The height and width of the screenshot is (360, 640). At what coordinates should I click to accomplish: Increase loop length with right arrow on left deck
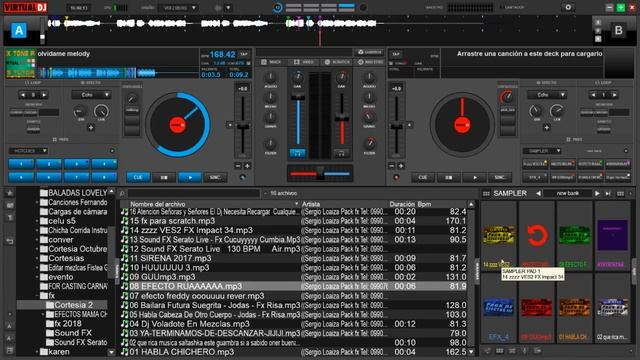44,95
